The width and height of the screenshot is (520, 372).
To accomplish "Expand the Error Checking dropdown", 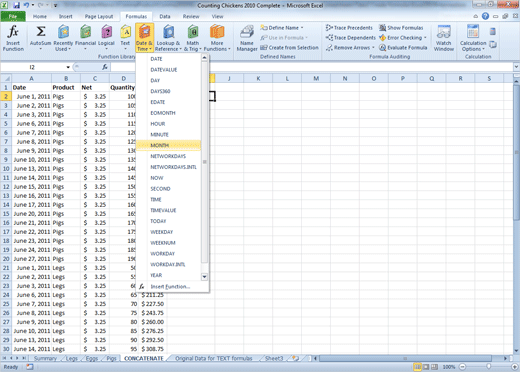I will tap(425, 38).
